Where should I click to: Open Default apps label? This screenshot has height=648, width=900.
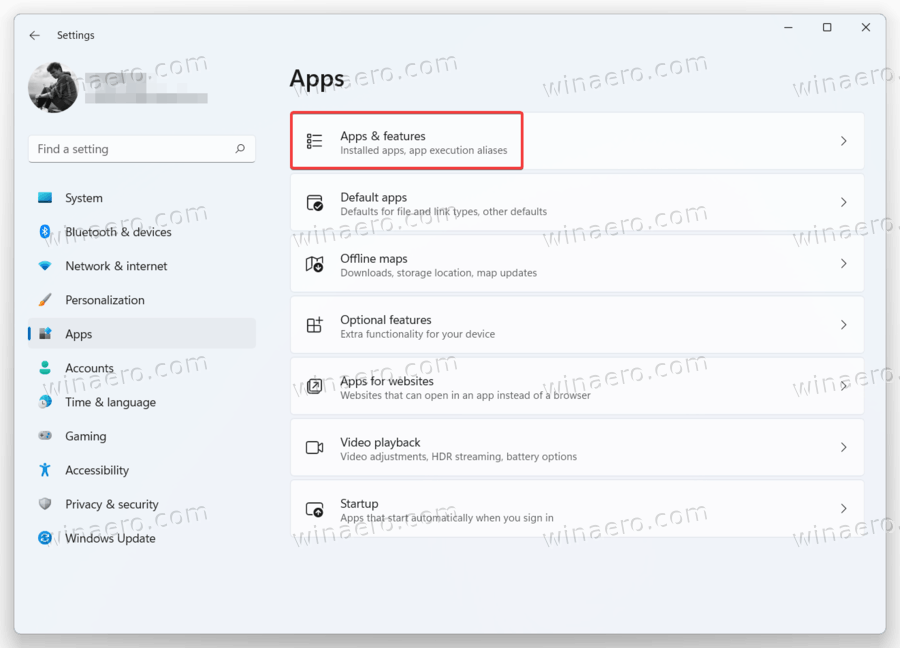(x=374, y=197)
